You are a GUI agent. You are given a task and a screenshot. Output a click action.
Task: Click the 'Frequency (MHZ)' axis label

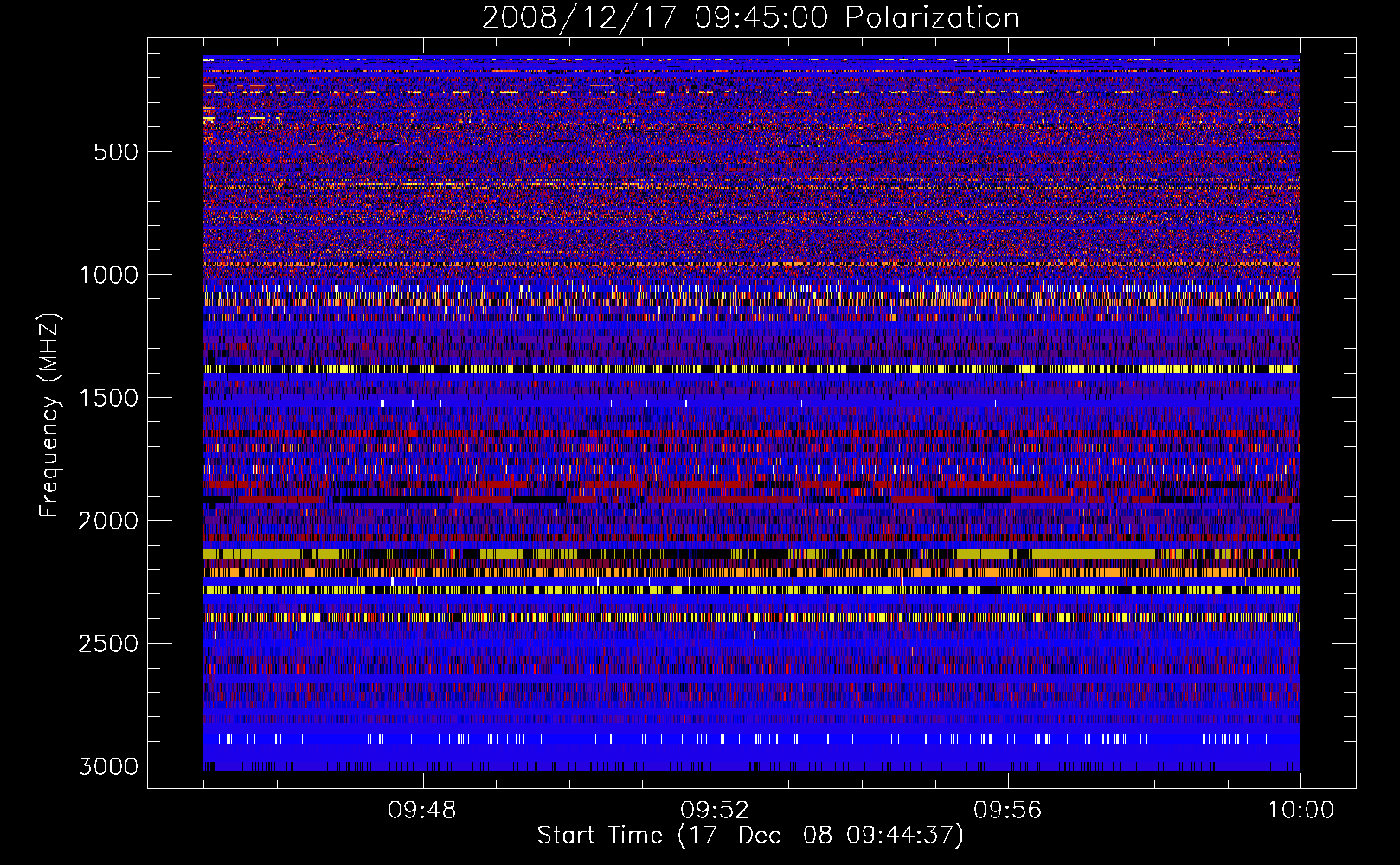(49, 415)
